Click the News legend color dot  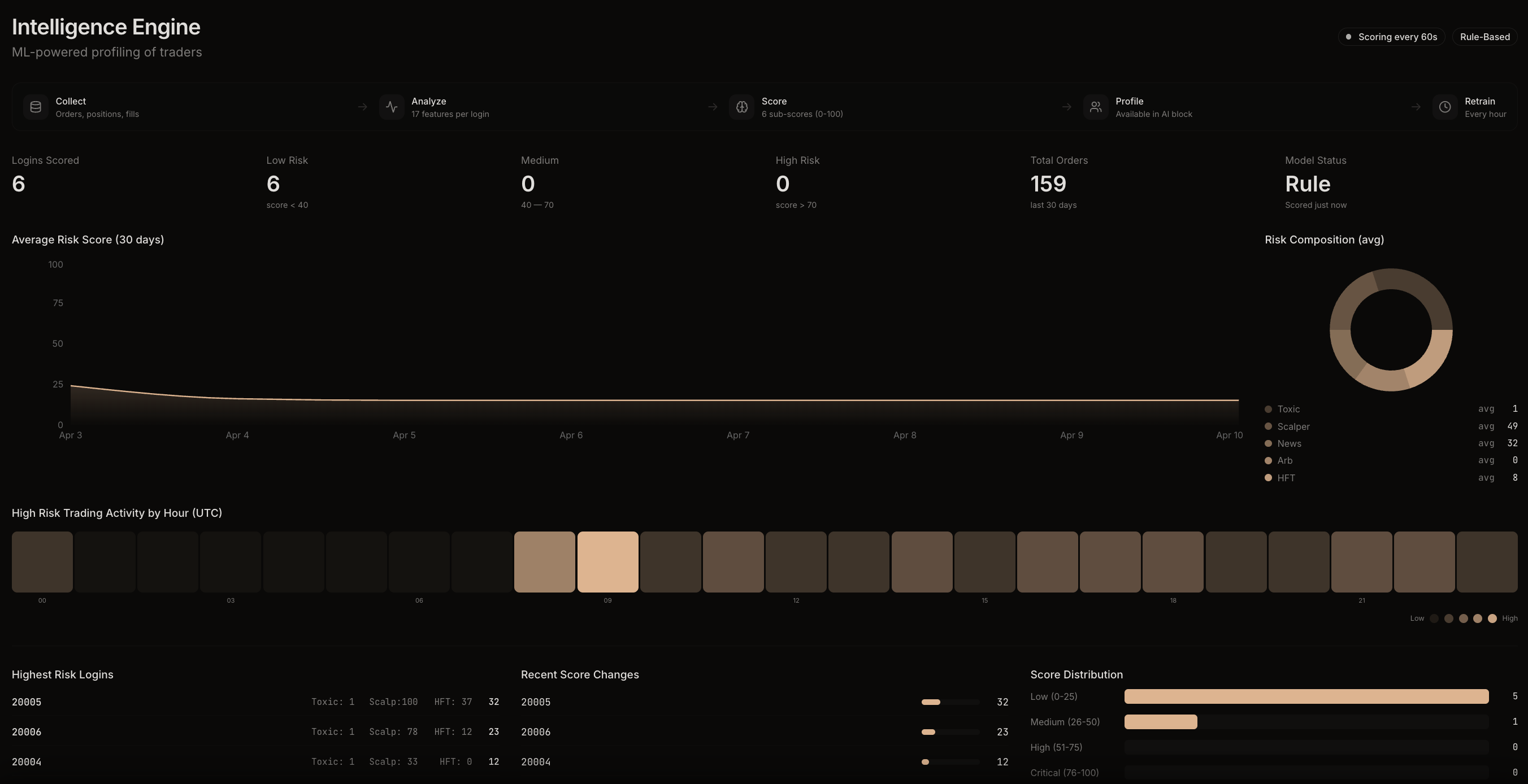1267,443
